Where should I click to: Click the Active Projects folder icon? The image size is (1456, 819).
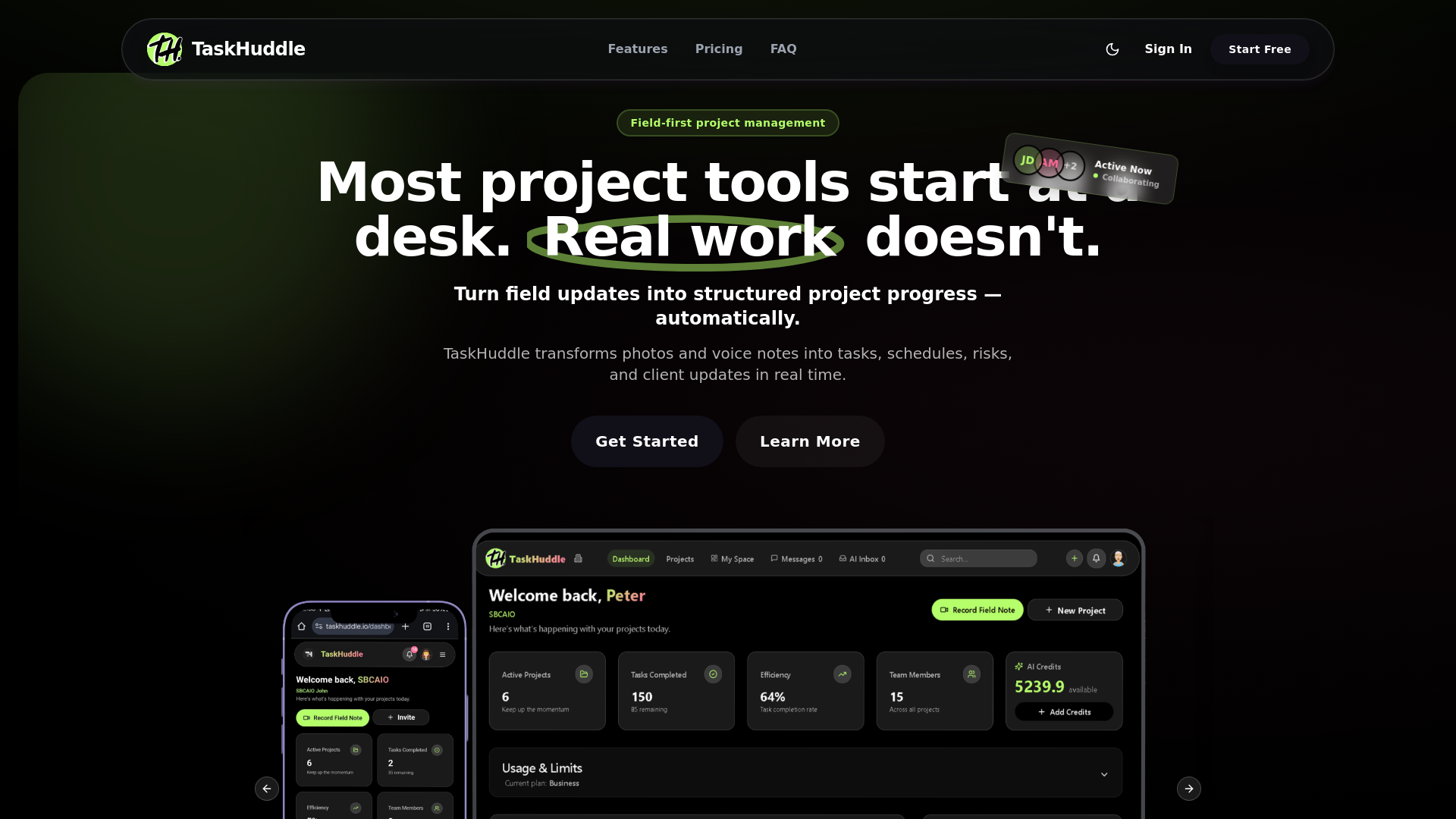[x=583, y=674]
